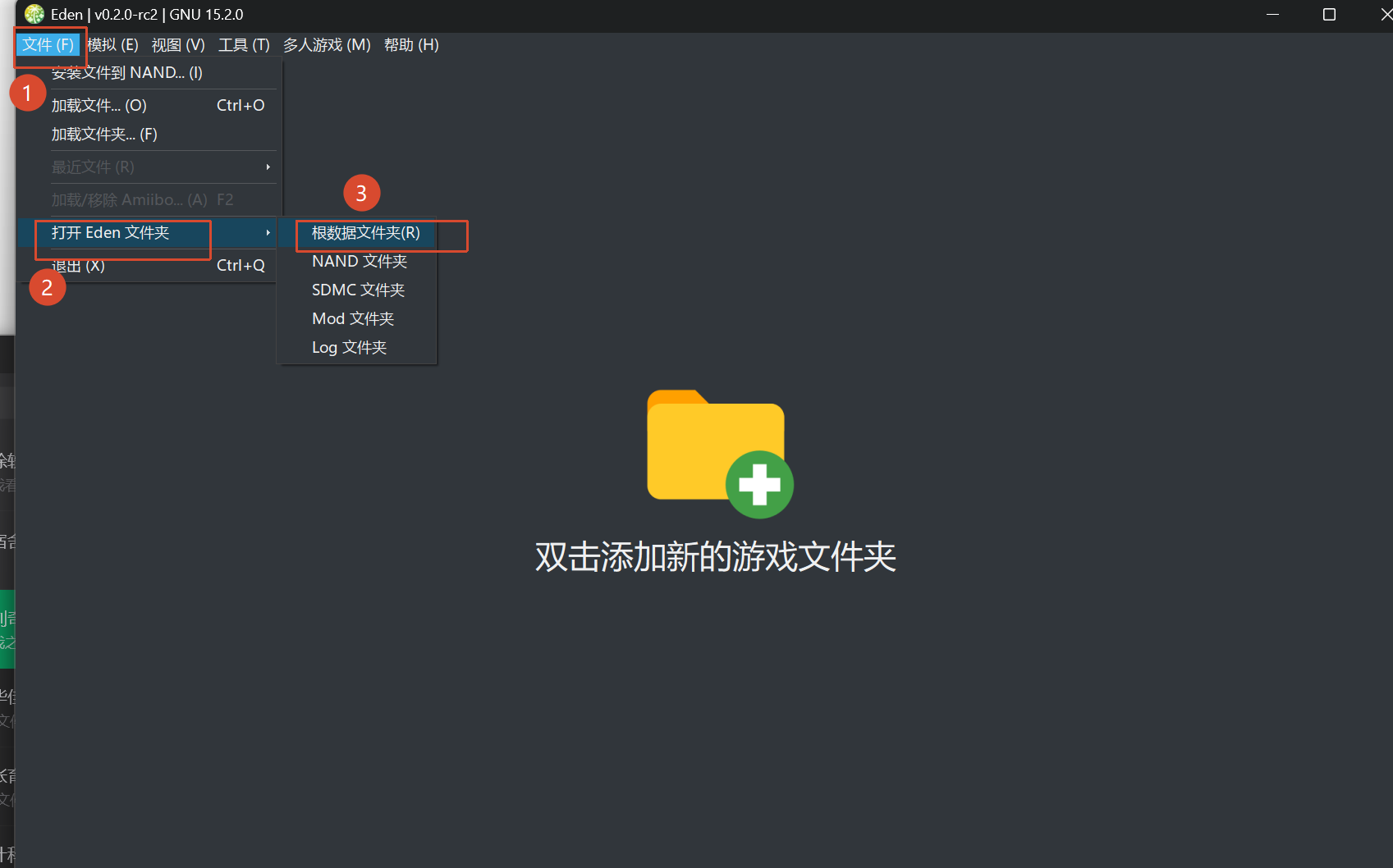Open the 模拟 (E) menu

point(112,45)
